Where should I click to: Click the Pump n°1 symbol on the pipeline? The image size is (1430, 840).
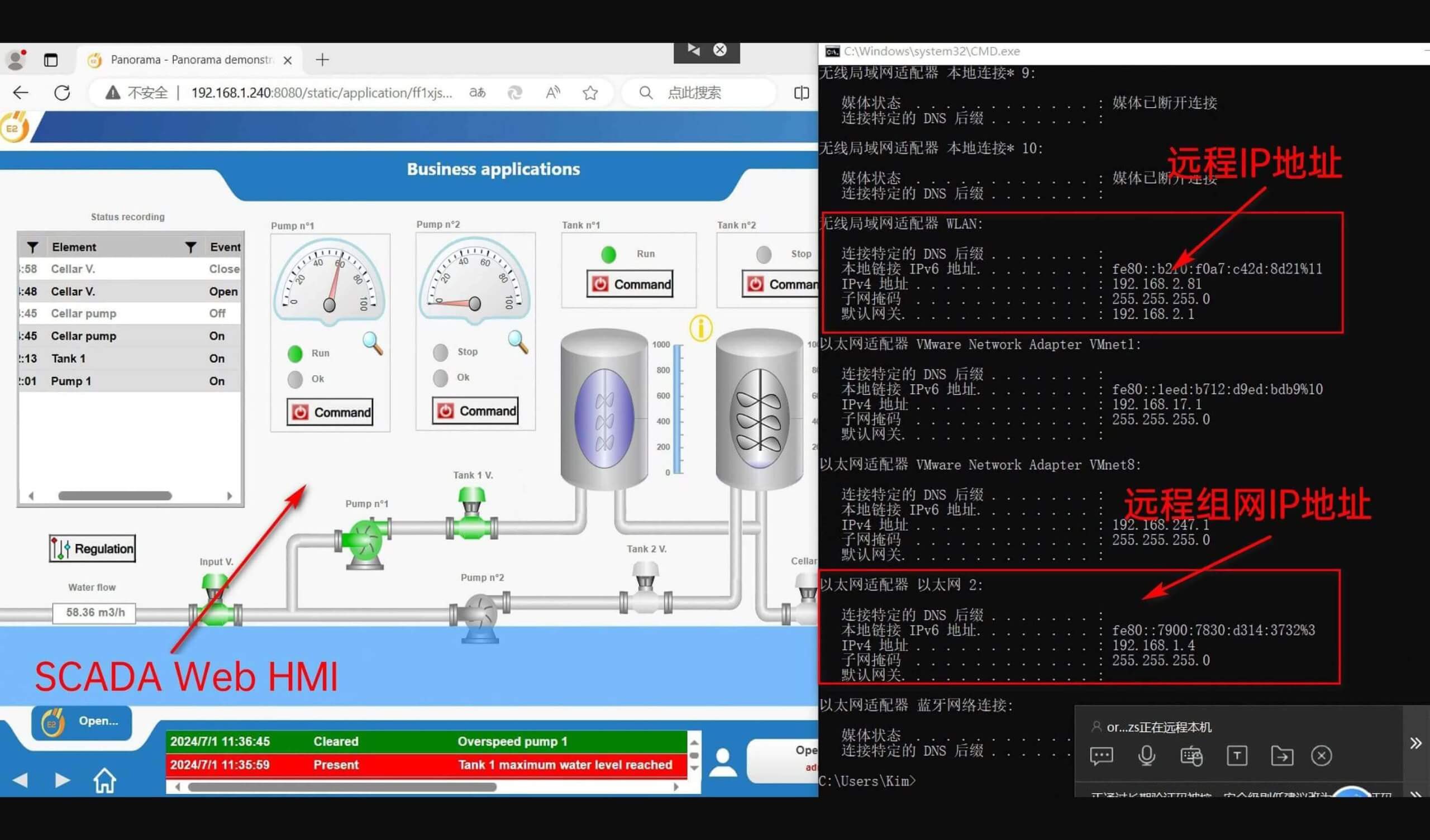tap(365, 538)
